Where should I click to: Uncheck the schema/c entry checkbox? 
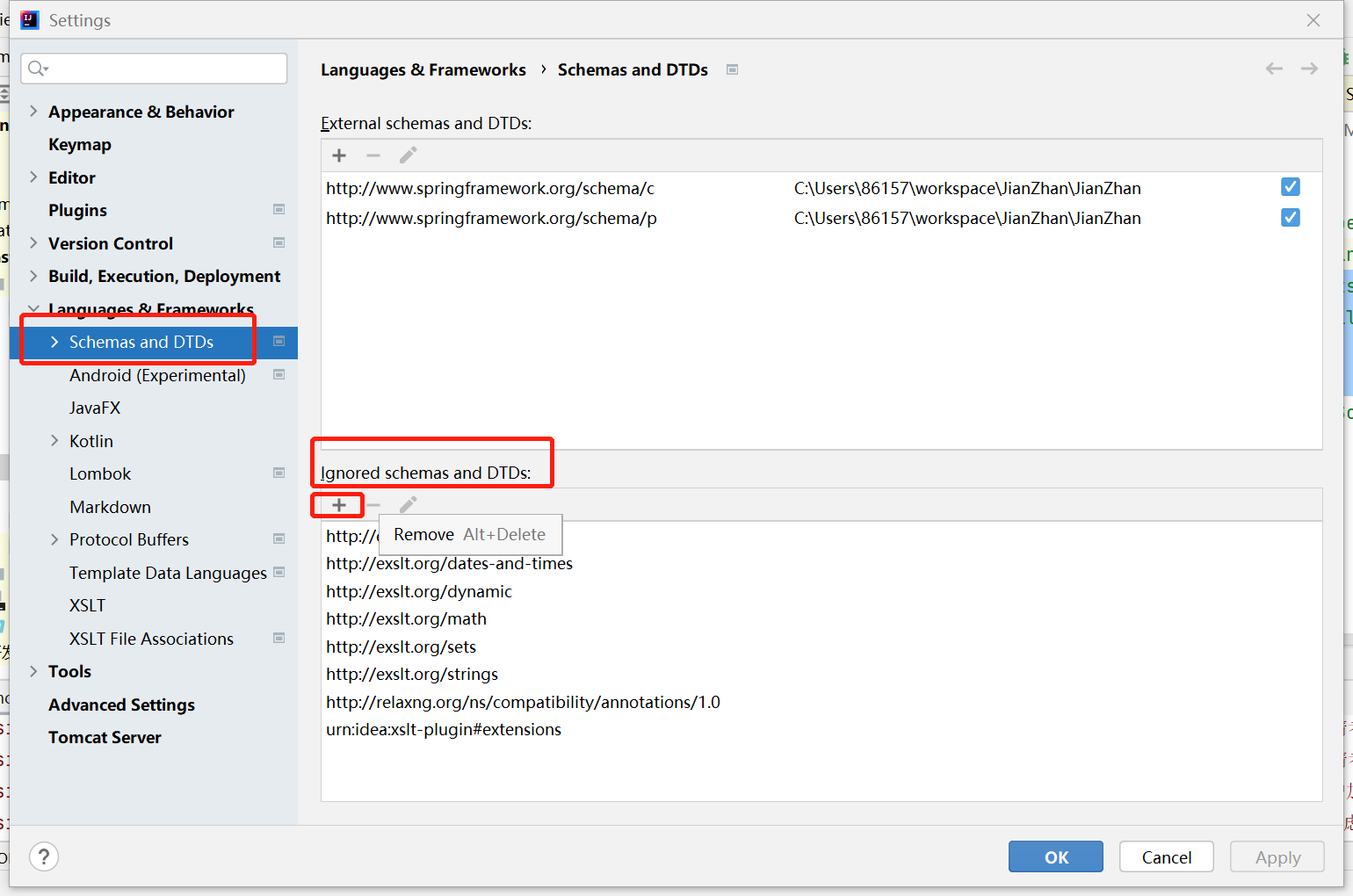point(1290,186)
